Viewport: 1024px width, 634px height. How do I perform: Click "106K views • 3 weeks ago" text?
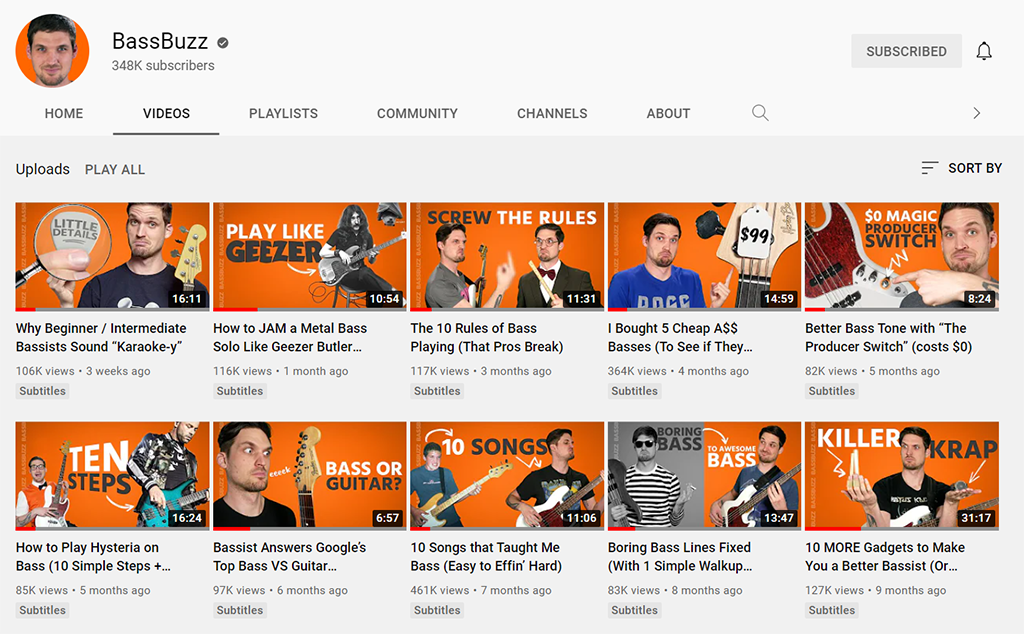coord(83,371)
